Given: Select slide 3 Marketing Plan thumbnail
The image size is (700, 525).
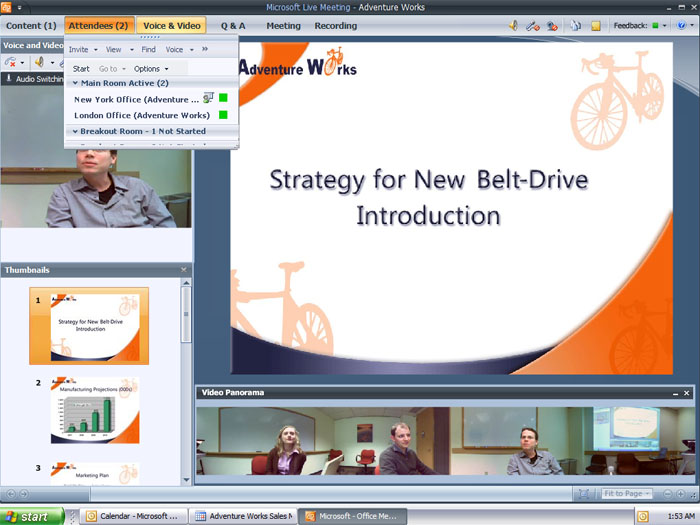Looking at the screenshot, I should point(95,473).
